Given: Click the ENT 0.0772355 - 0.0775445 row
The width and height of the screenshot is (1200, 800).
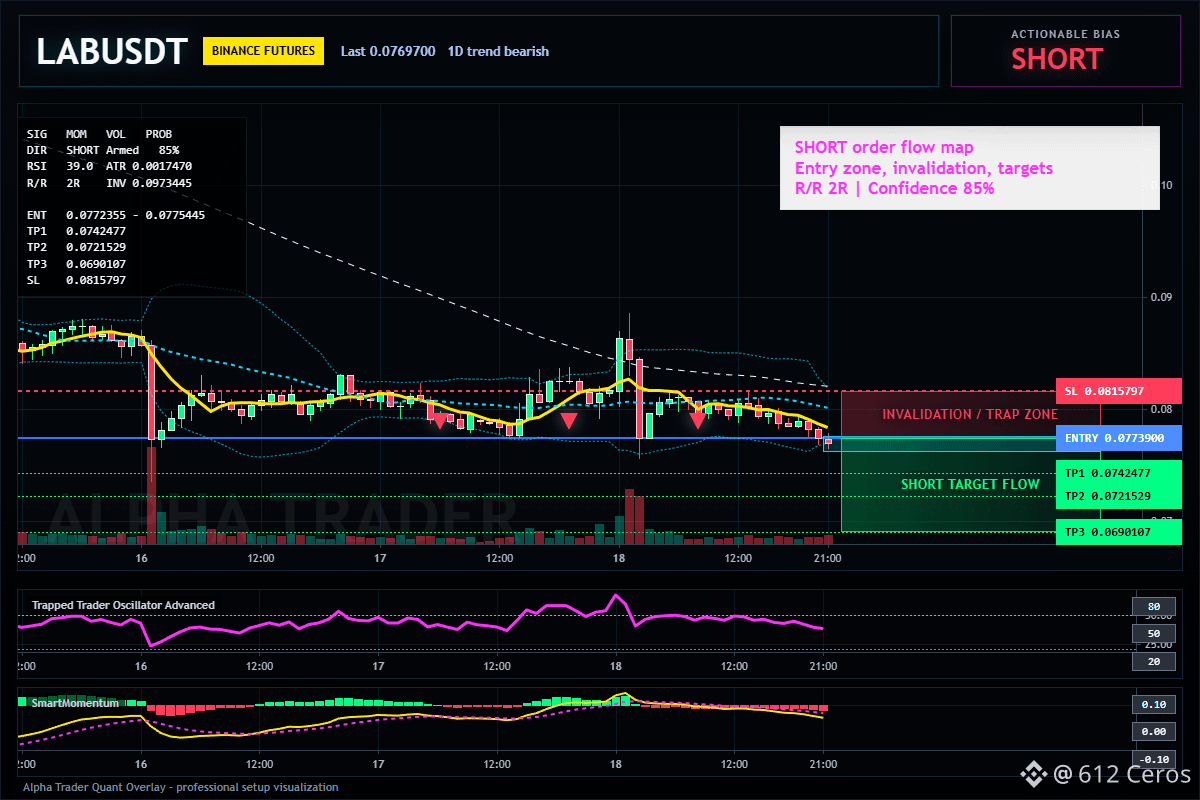Looking at the screenshot, I should point(116,215).
